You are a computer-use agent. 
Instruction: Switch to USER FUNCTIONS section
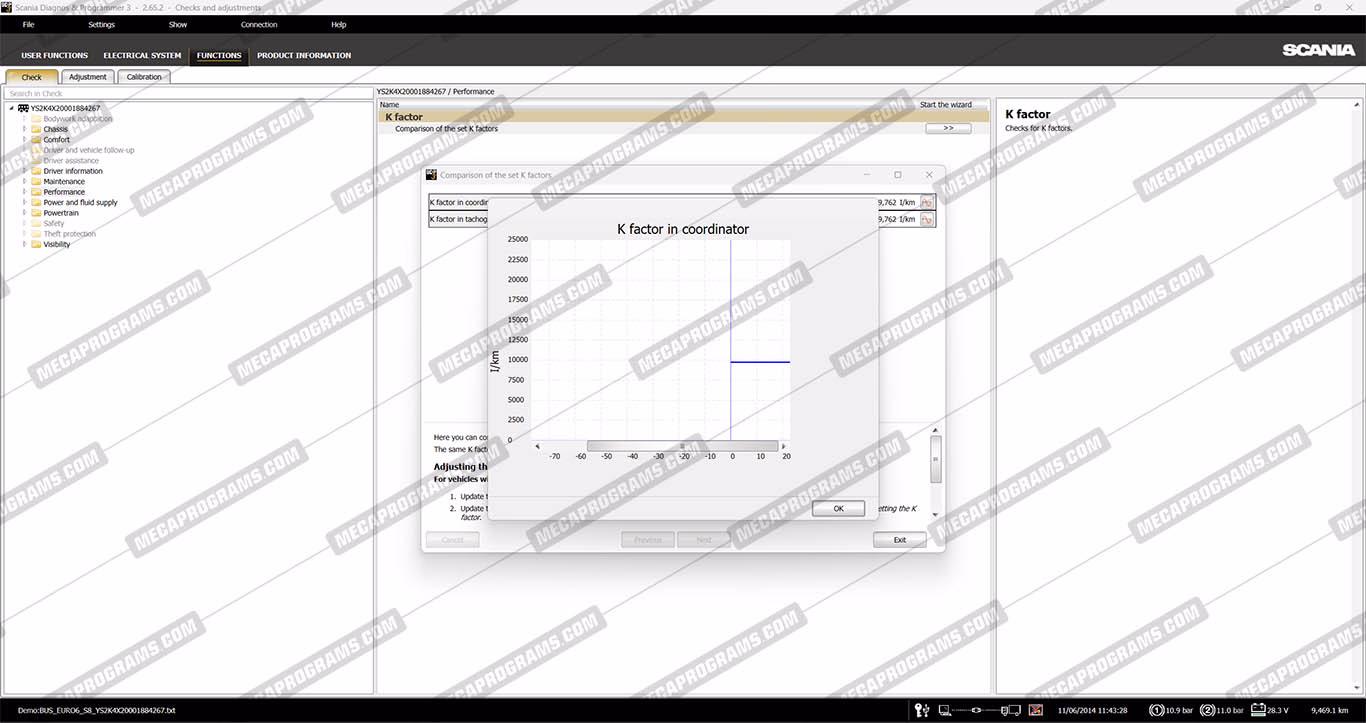click(x=54, y=55)
